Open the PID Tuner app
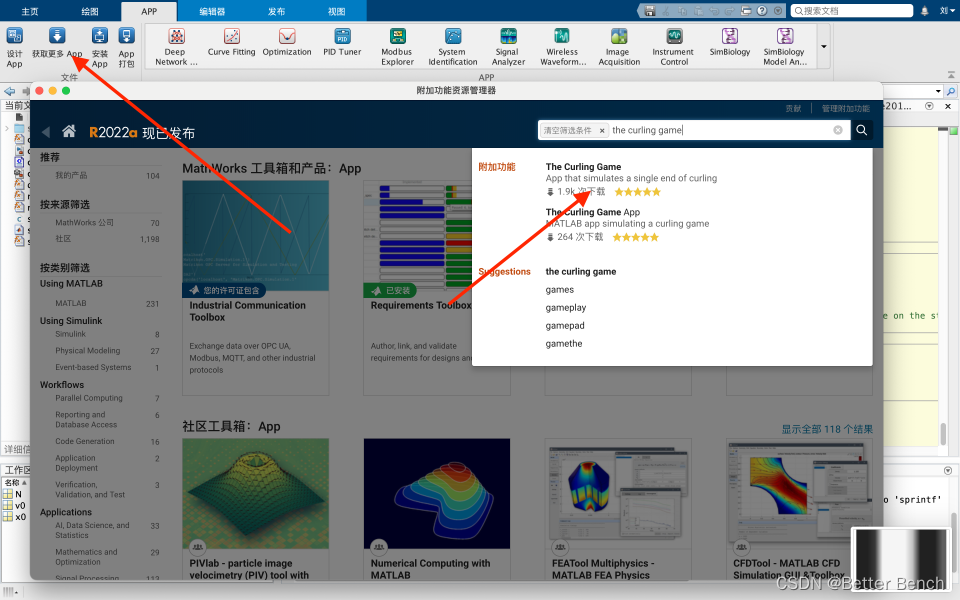This screenshot has height=600, width=960. [x=342, y=42]
